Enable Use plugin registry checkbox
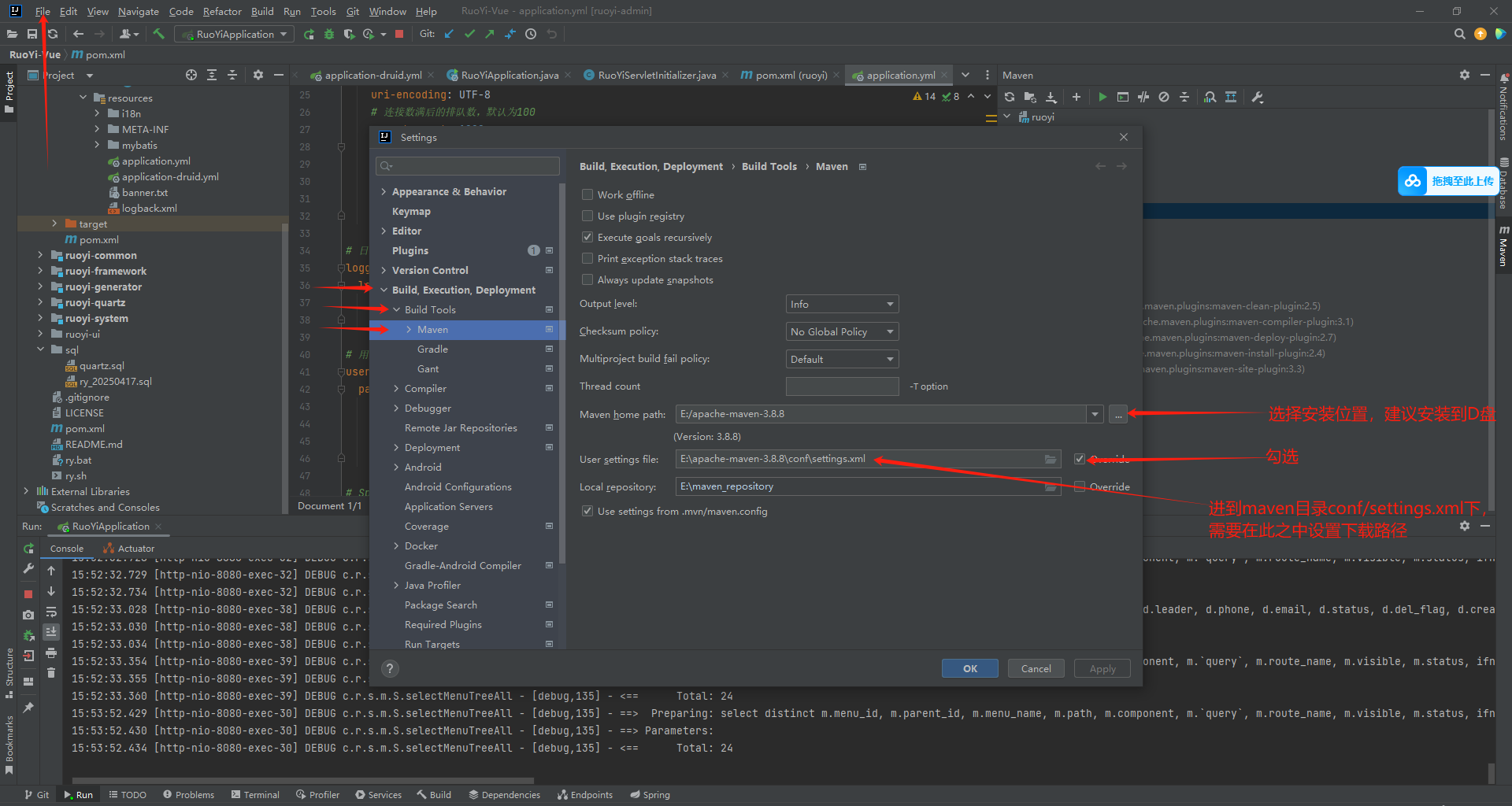Image resolution: width=1512 pixels, height=806 pixels. coord(587,216)
